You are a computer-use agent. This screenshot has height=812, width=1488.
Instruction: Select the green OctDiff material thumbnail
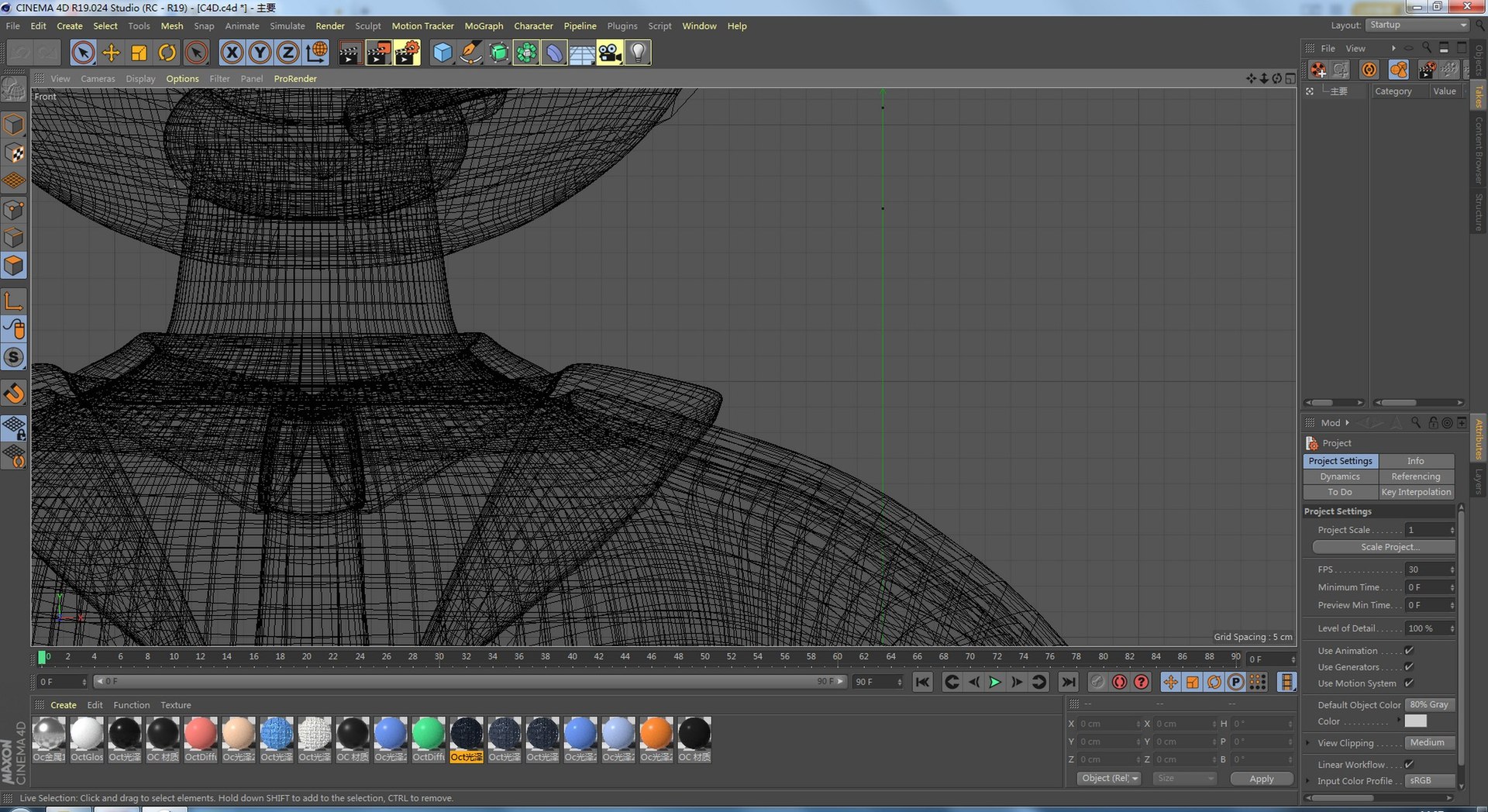[x=428, y=735]
